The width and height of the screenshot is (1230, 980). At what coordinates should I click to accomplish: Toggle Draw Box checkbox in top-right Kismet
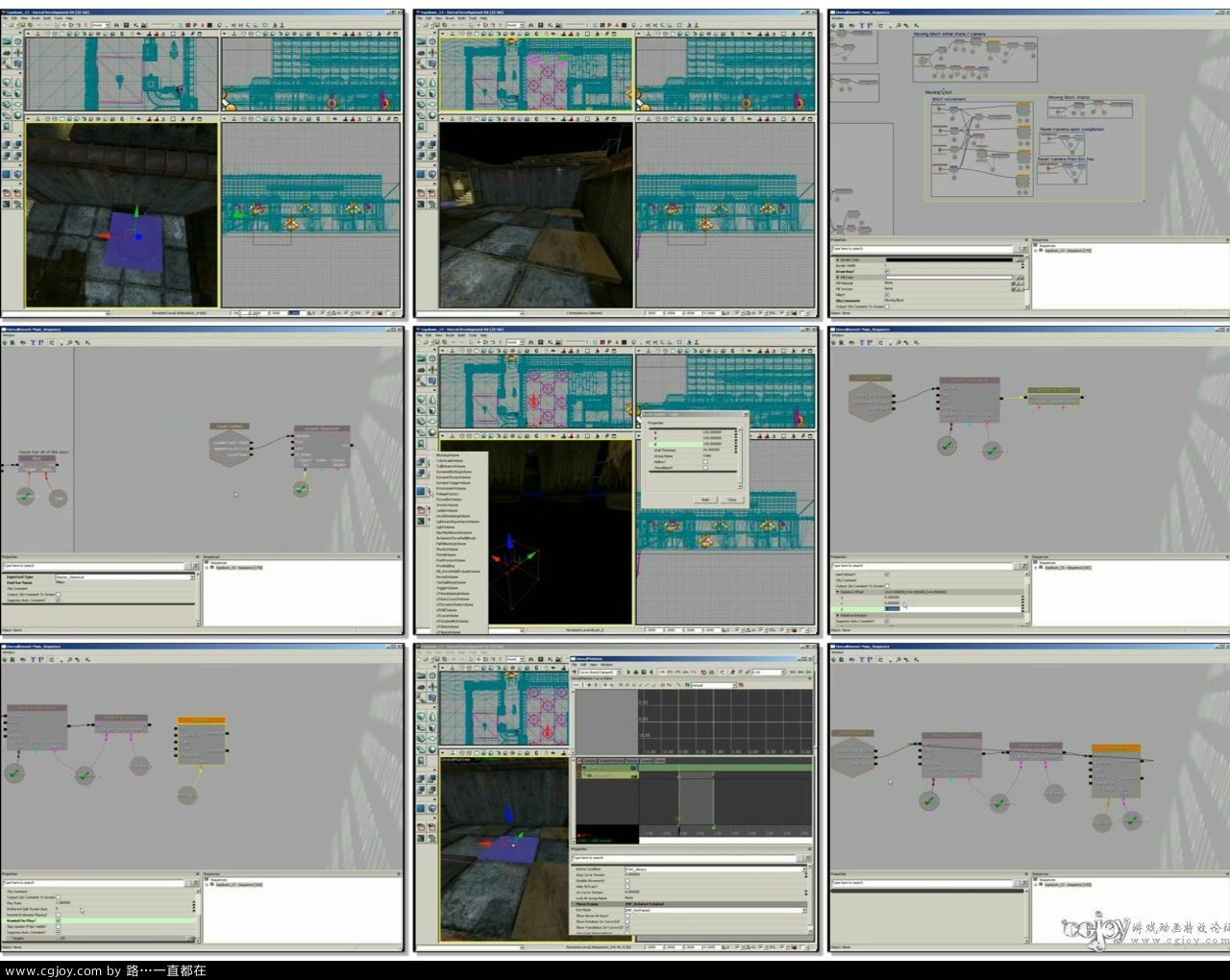887,271
